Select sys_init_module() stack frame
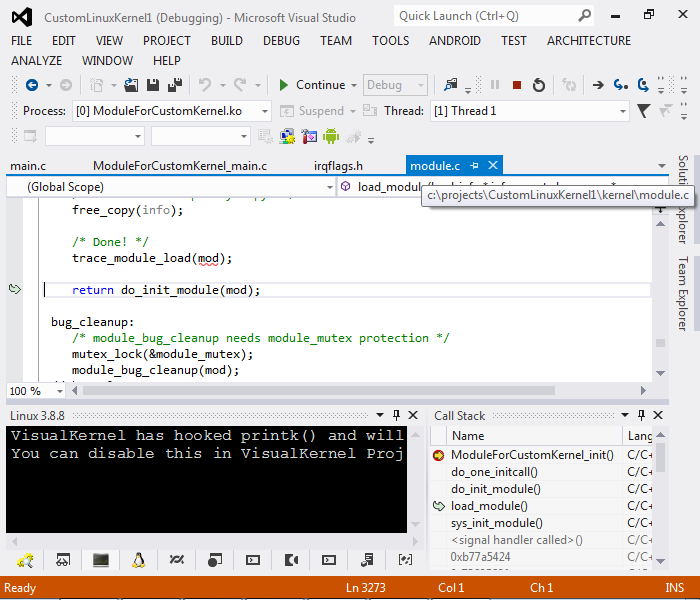 tap(496, 523)
